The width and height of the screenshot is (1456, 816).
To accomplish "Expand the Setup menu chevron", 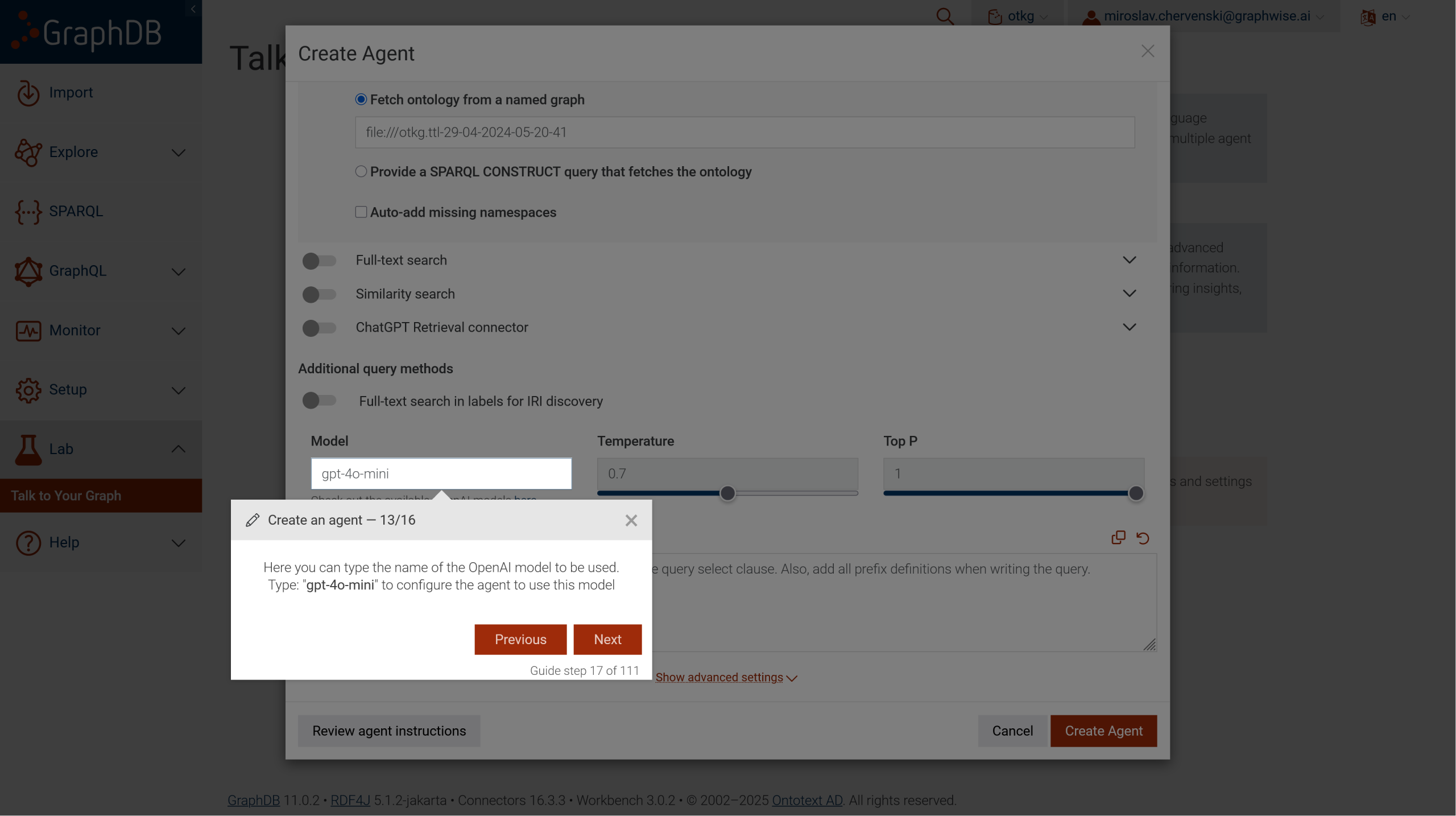I will pos(179,390).
